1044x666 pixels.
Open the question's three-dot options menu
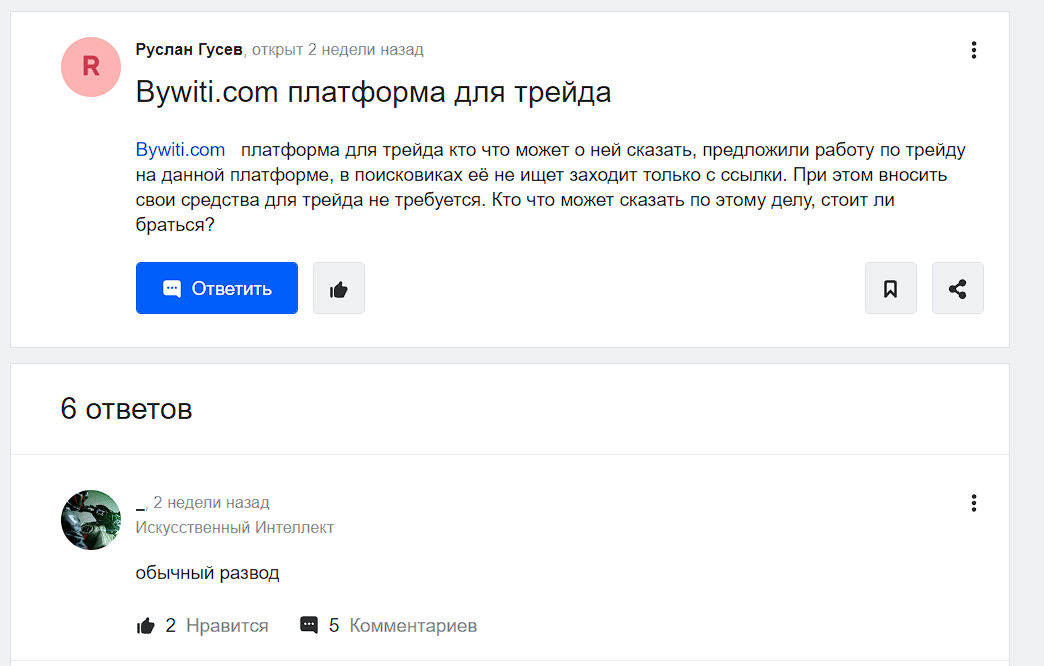pyautogui.click(x=973, y=50)
